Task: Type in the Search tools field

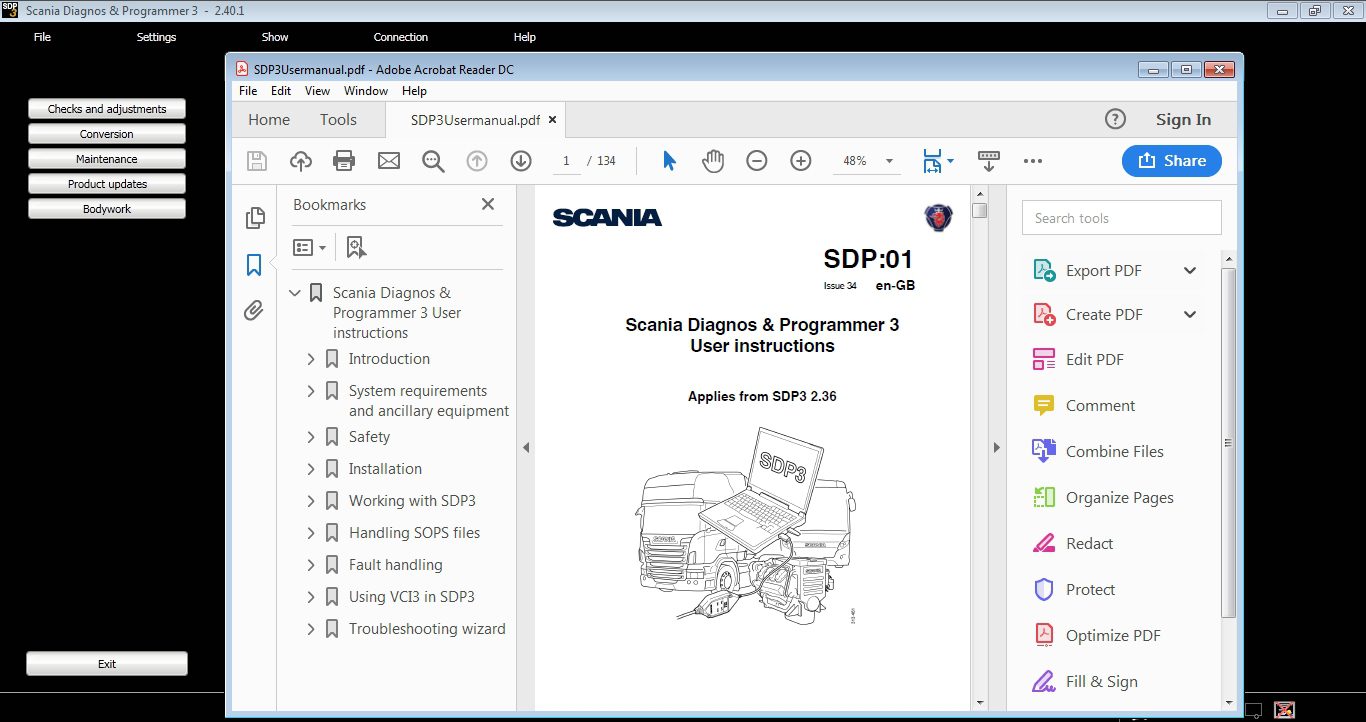Action: [x=1120, y=217]
